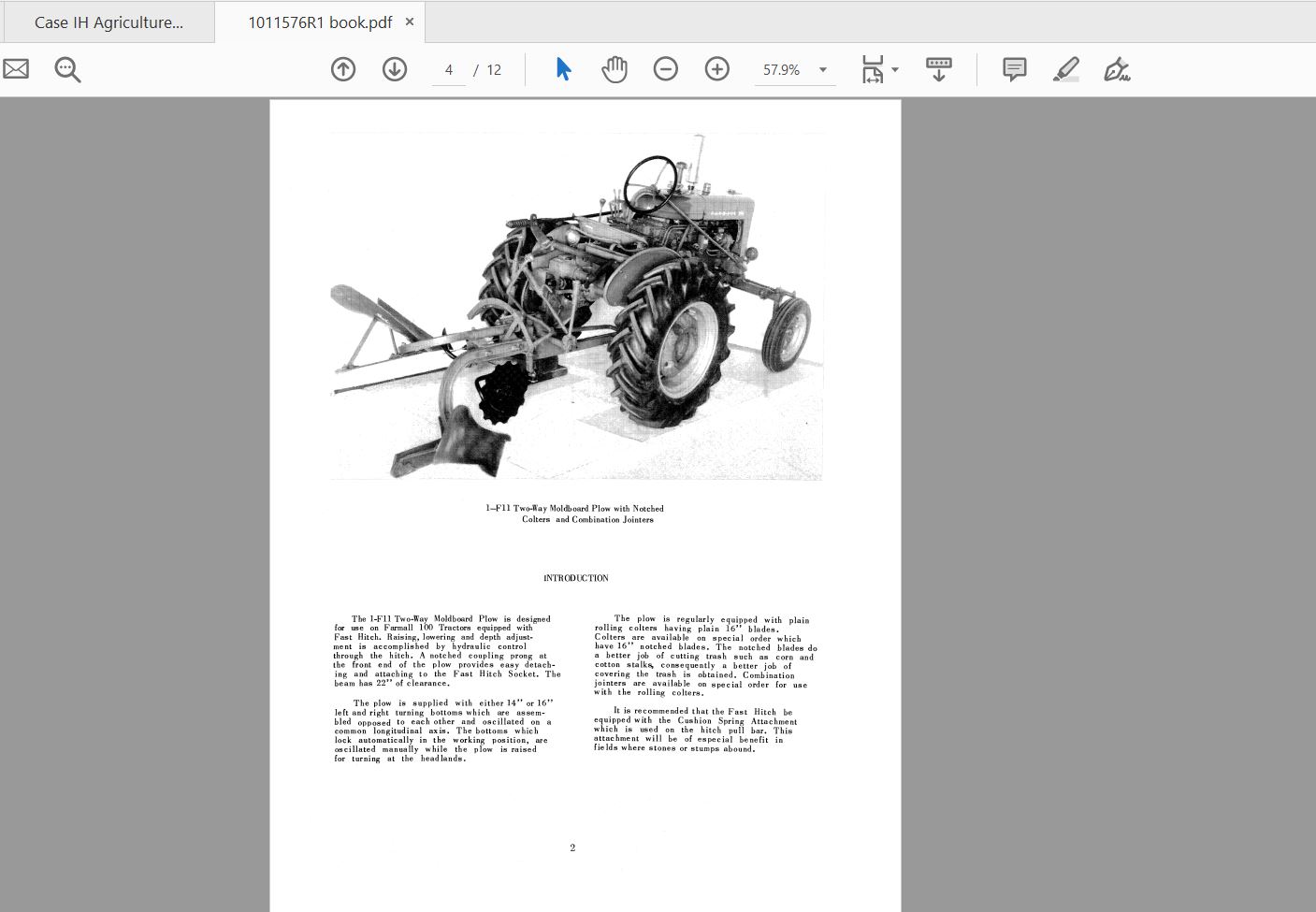
Task: Go to next page with down arrow
Action: point(395,69)
